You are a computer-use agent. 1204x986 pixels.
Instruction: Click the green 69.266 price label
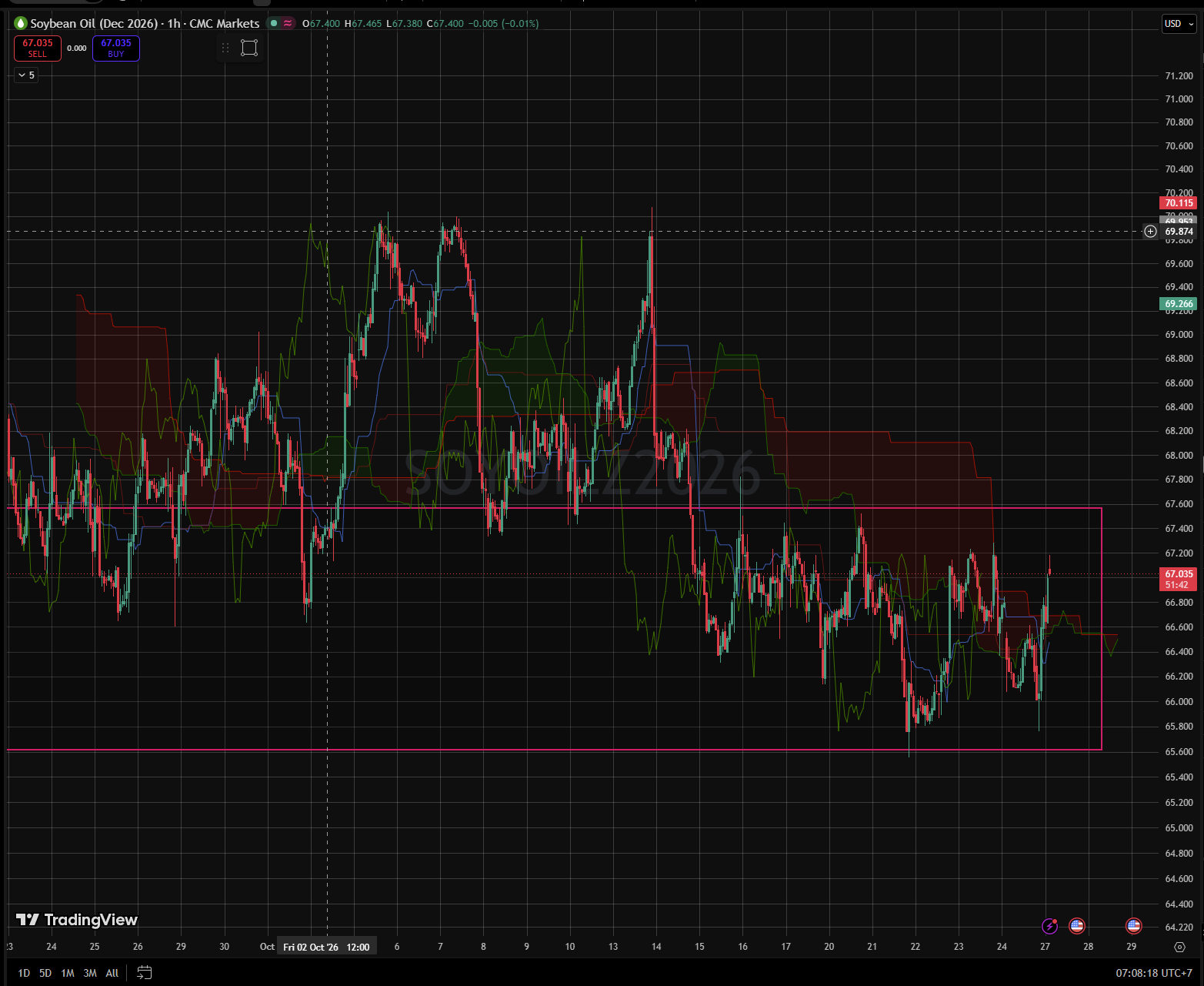tap(1178, 304)
